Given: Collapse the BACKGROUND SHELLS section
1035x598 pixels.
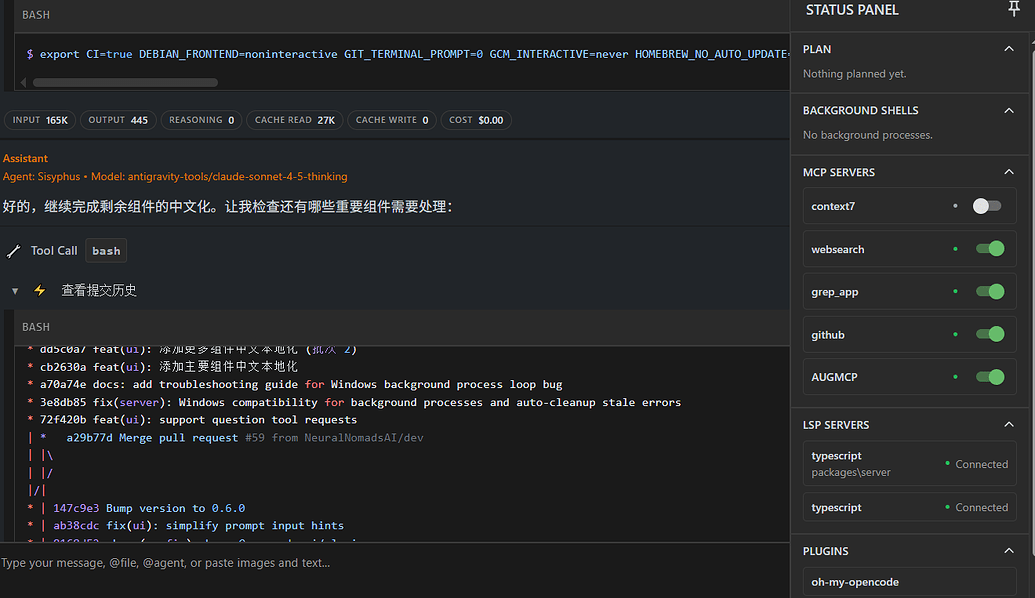Looking at the screenshot, I should click(1009, 110).
